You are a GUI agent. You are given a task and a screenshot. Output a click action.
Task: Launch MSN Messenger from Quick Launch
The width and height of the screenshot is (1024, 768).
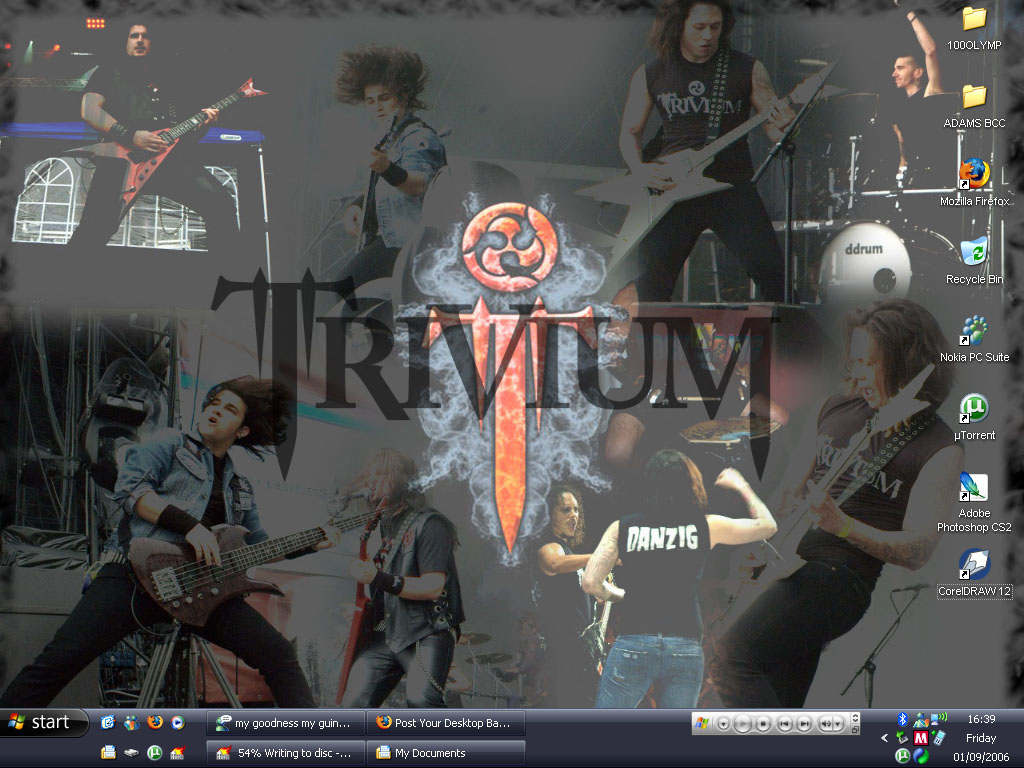pyautogui.click(x=131, y=722)
